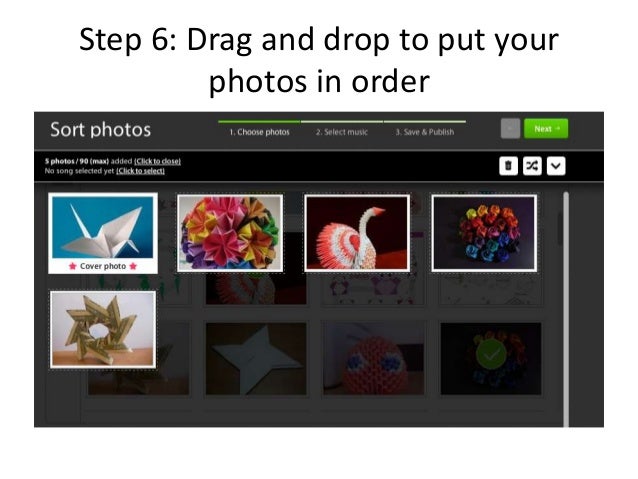Select the rainbow roses photo thumbnail
This screenshot has height=479, width=638.
tap(484, 233)
